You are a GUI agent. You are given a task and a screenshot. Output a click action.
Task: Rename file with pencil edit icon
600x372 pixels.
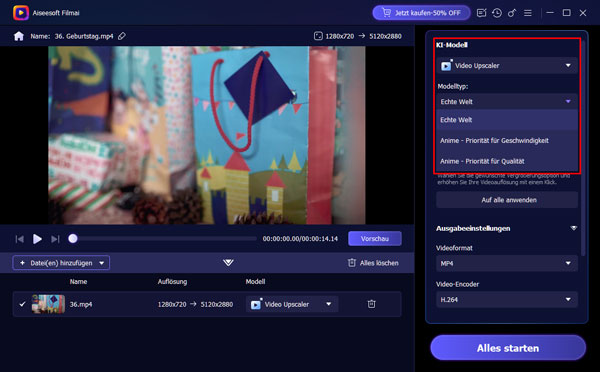122,36
